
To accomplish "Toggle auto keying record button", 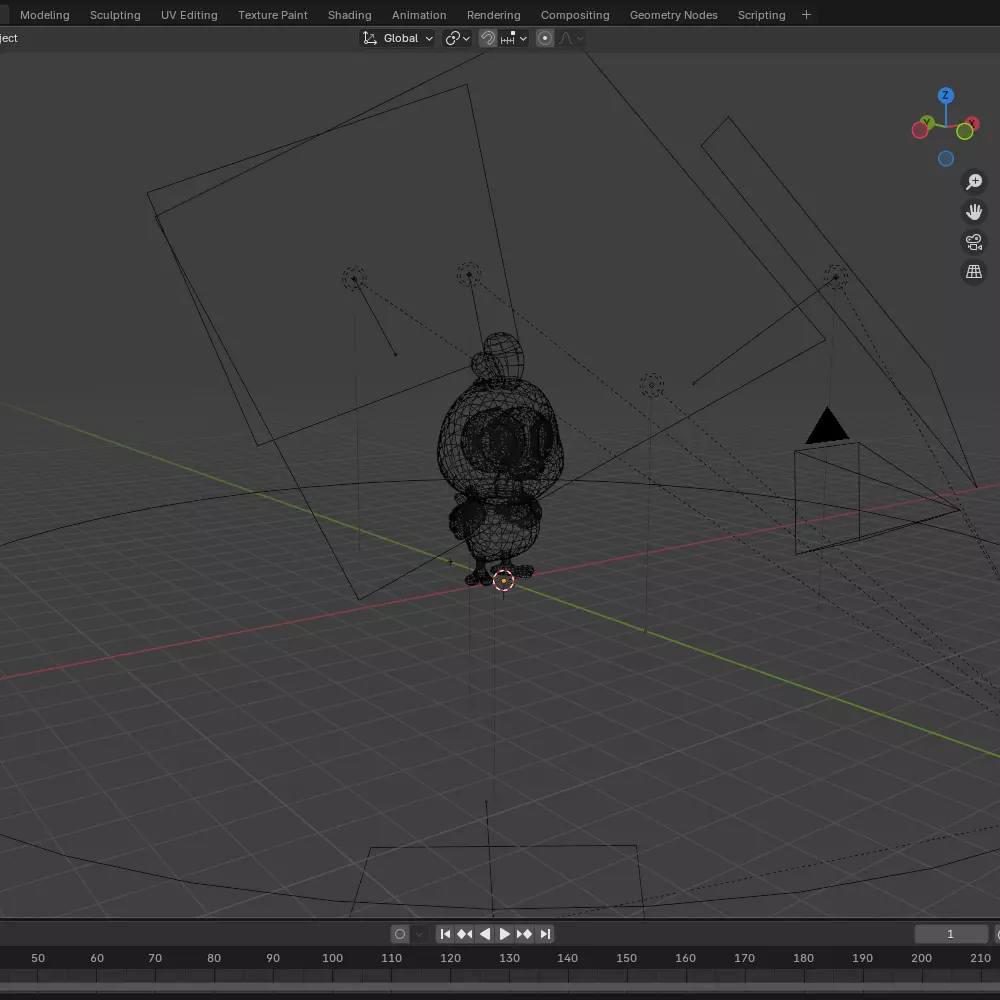I will pyautogui.click(x=400, y=934).
